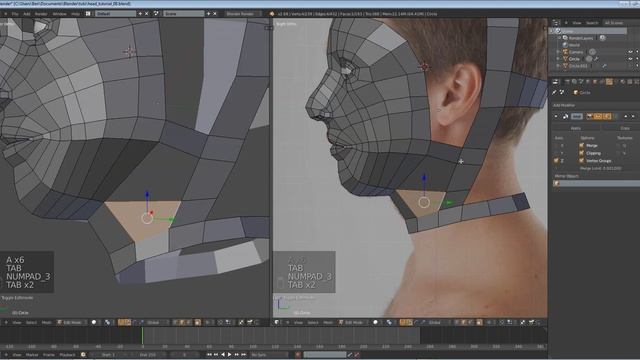This screenshot has height=360, width=640.
Task: Delete current screen layout with X
Action: pos(147,14)
